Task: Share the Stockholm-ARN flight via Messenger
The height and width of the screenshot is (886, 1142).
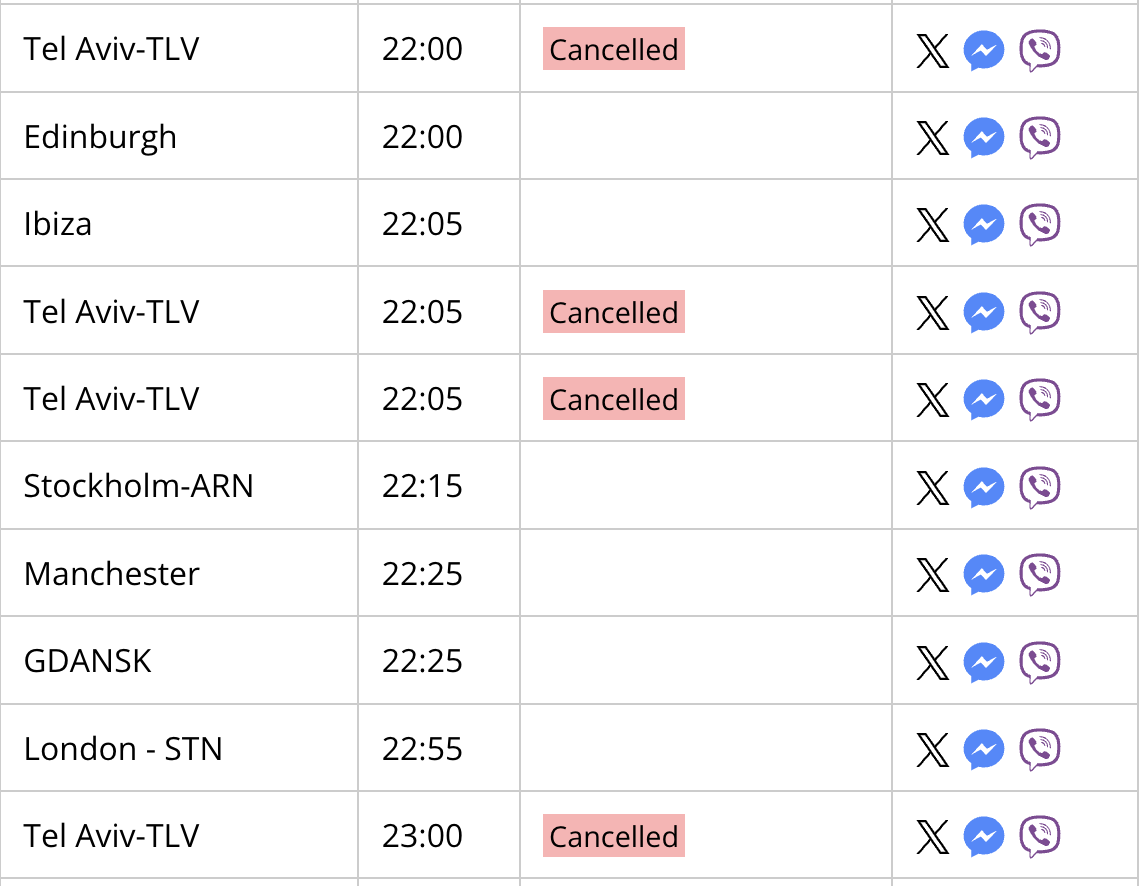Action: [x=984, y=487]
